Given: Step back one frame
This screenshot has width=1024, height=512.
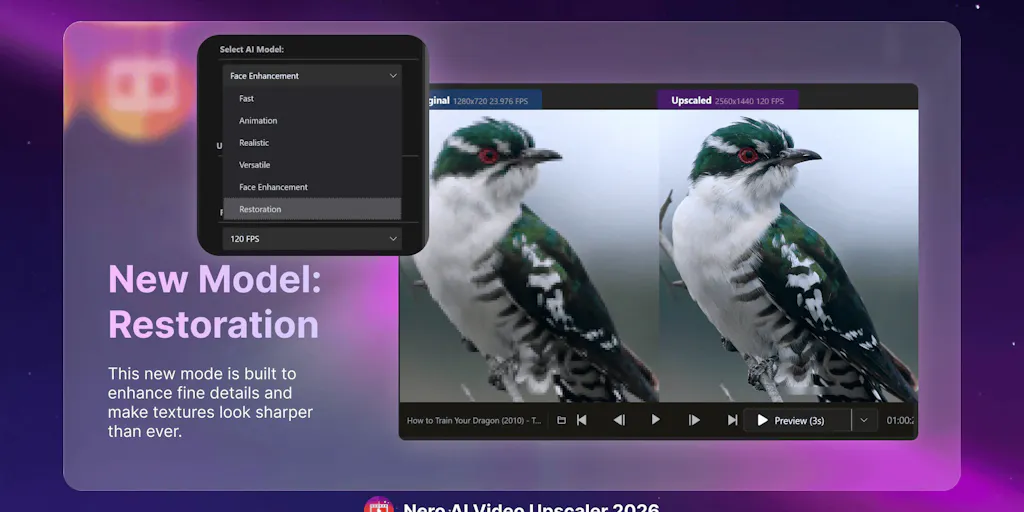Looking at the screenshot, I should (x=619, y=420).
